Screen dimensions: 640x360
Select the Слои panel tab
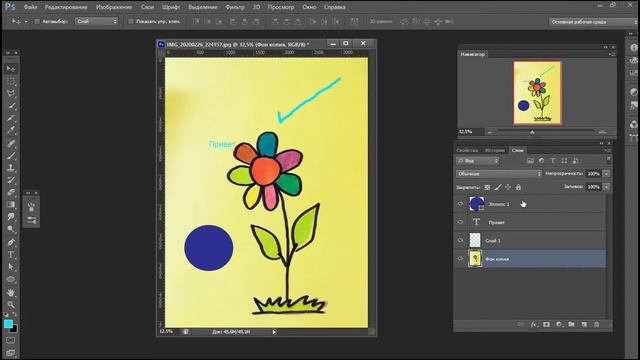tap(518, 150)
